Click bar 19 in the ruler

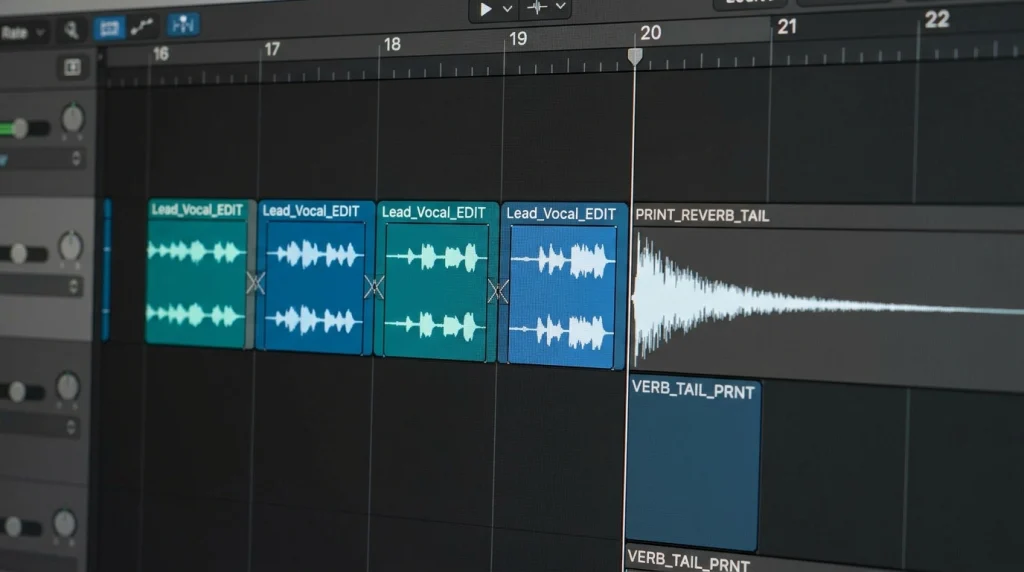coord(518,39)
